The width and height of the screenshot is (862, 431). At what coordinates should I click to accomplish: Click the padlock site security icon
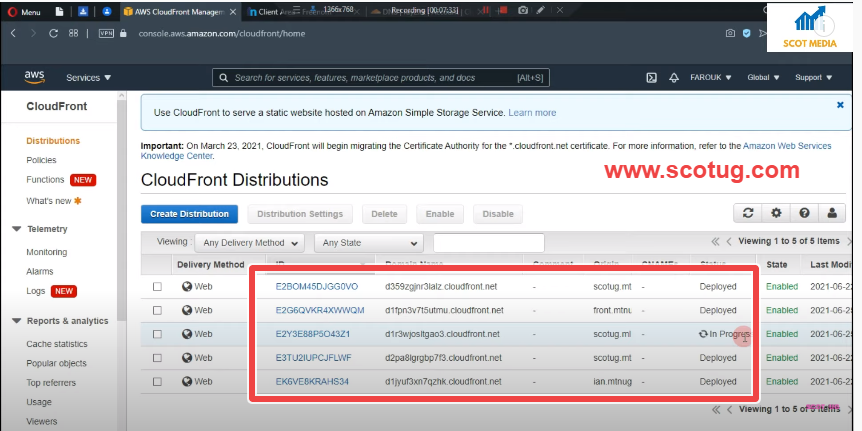[123, 33]
